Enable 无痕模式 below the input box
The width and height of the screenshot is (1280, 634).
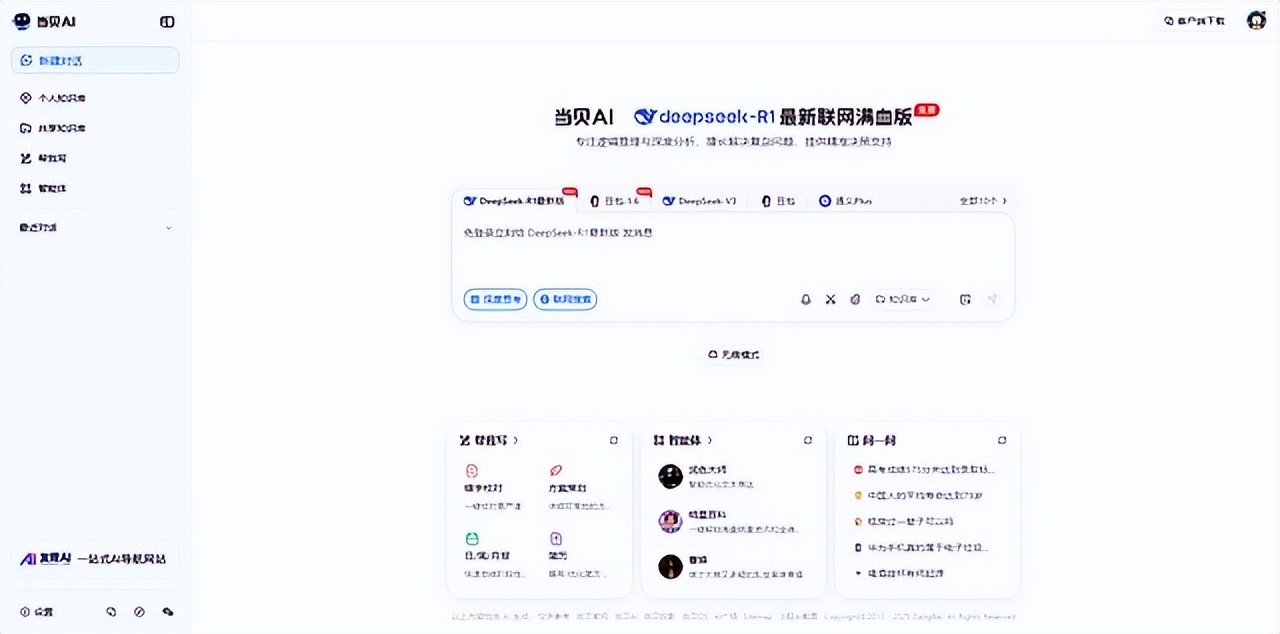(733, 354)
